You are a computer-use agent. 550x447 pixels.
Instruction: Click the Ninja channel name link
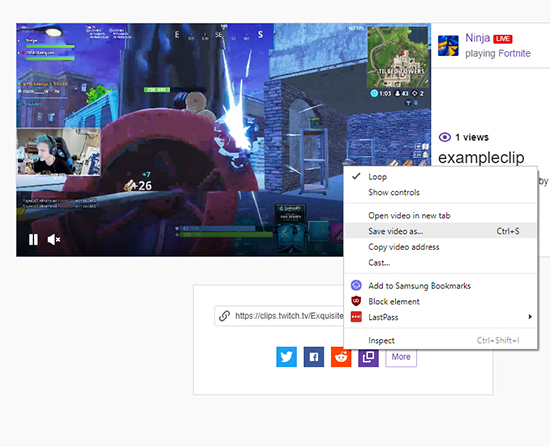(x=477, y=38)
